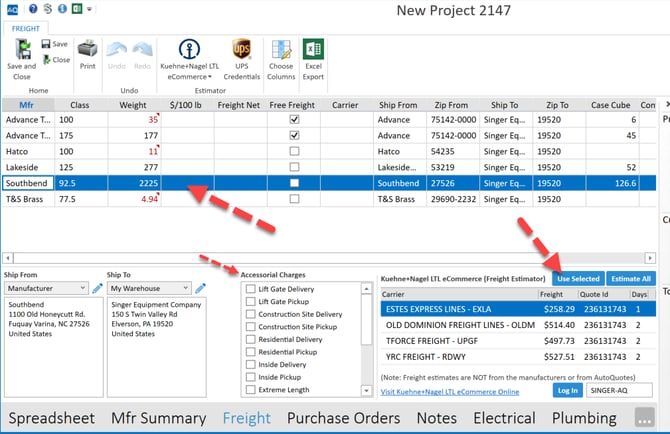Screen dimensions: 670x434
Task: Switch to the Spreadsheet tab
Action: tap(51, 418)
